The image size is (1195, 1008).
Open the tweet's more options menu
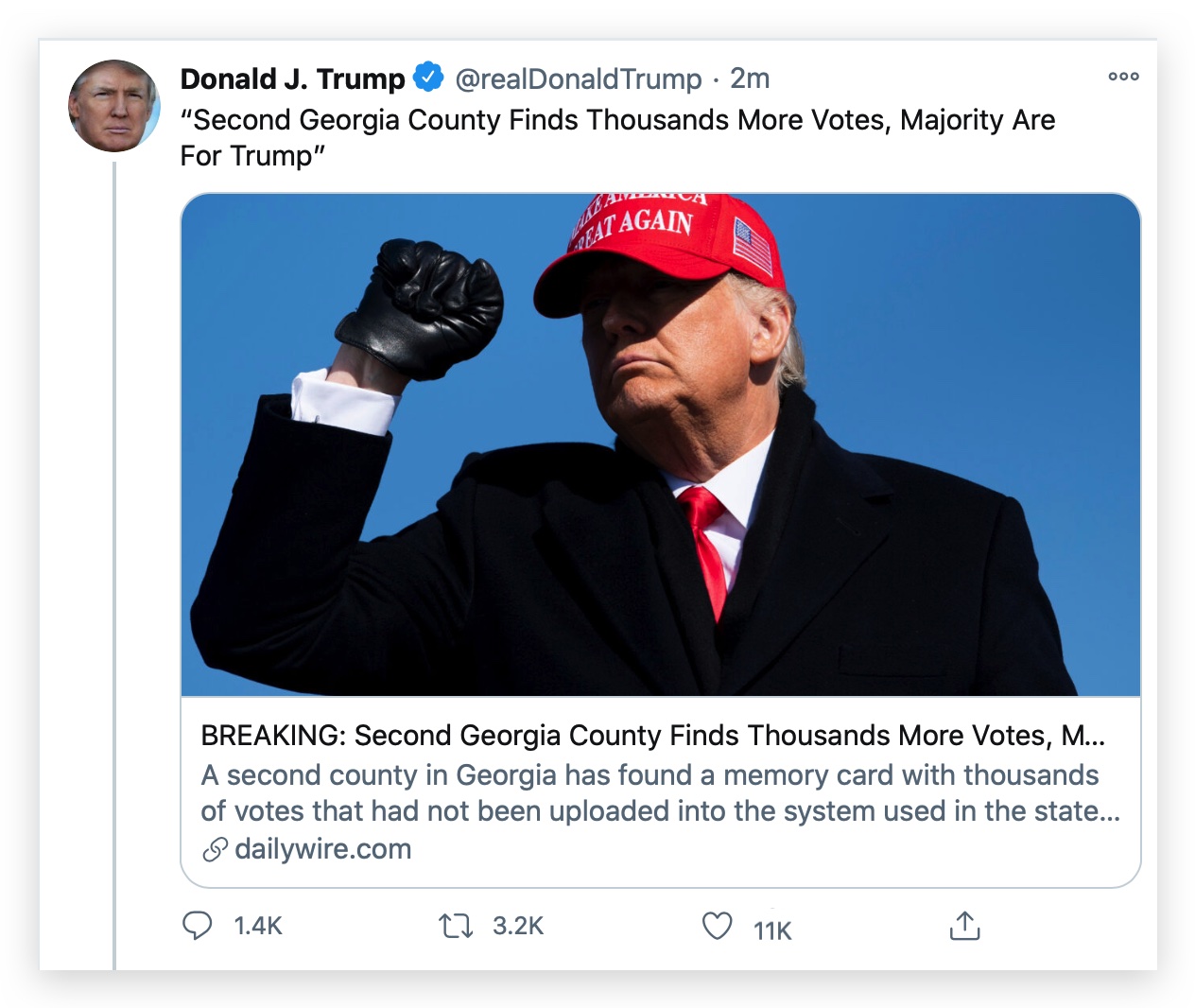pyautogui.click(x=1123, y=77)
